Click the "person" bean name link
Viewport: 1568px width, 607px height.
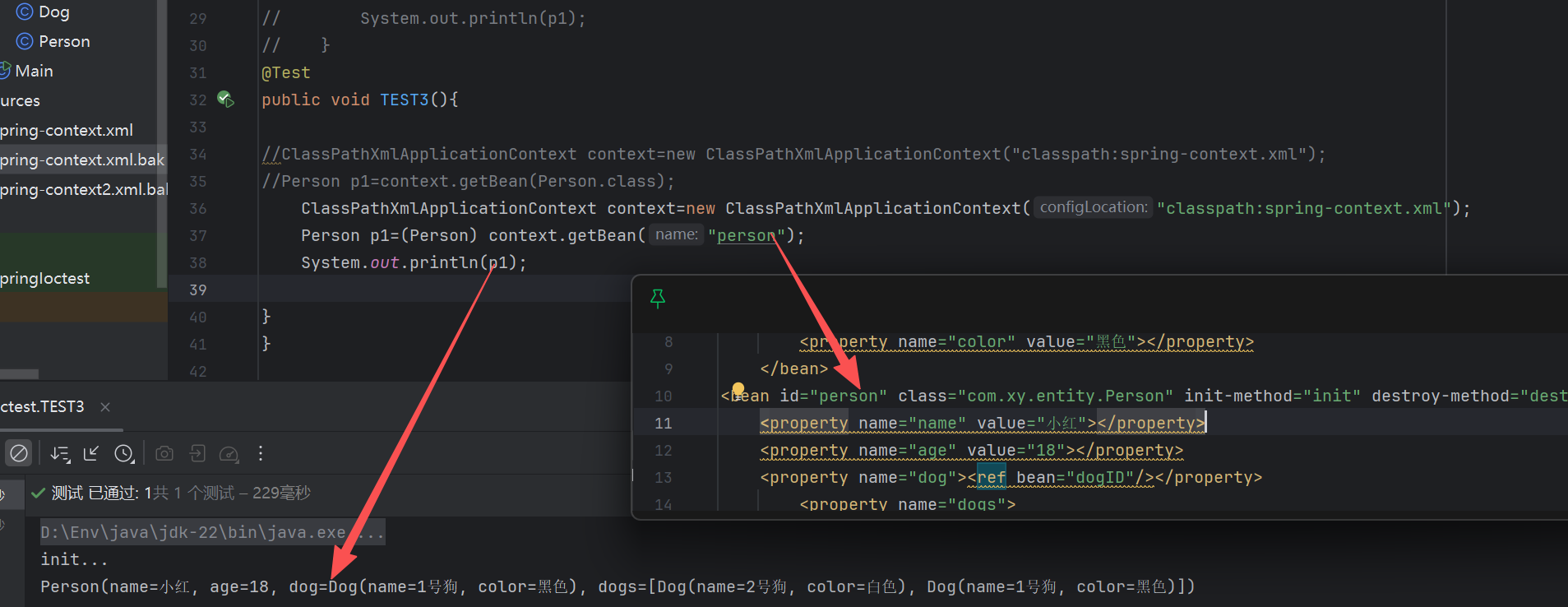pyautogui.click(x=746, y=236)
